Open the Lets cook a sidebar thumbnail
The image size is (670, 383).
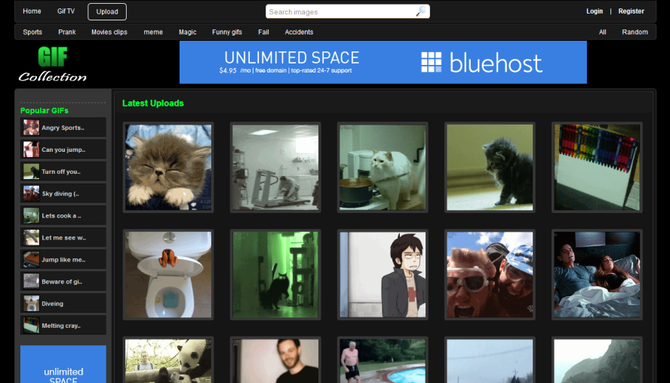pyautogui.click(x=31, y=215)
